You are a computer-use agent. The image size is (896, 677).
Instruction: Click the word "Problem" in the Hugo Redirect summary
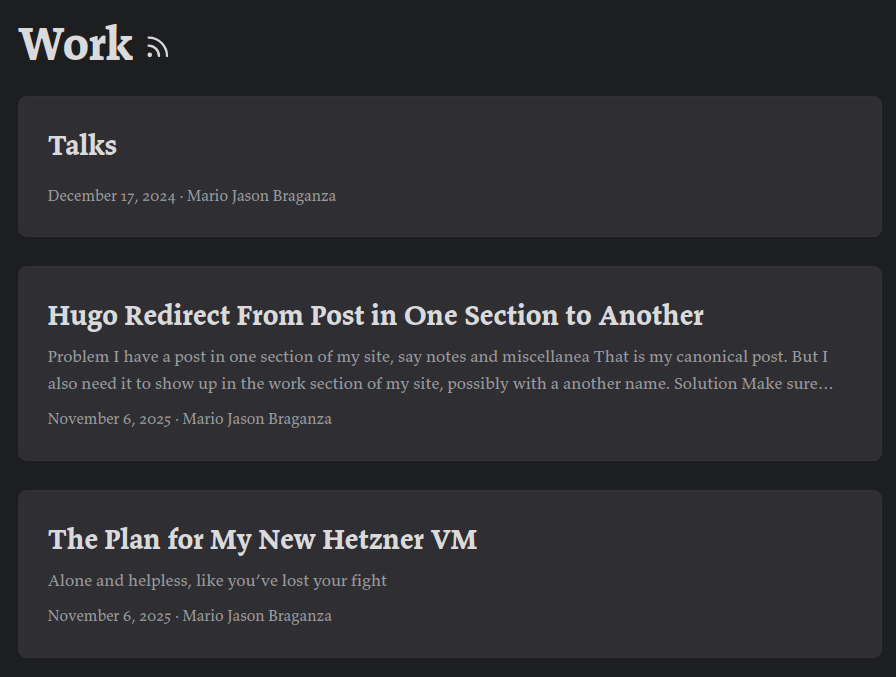point(77,356)
